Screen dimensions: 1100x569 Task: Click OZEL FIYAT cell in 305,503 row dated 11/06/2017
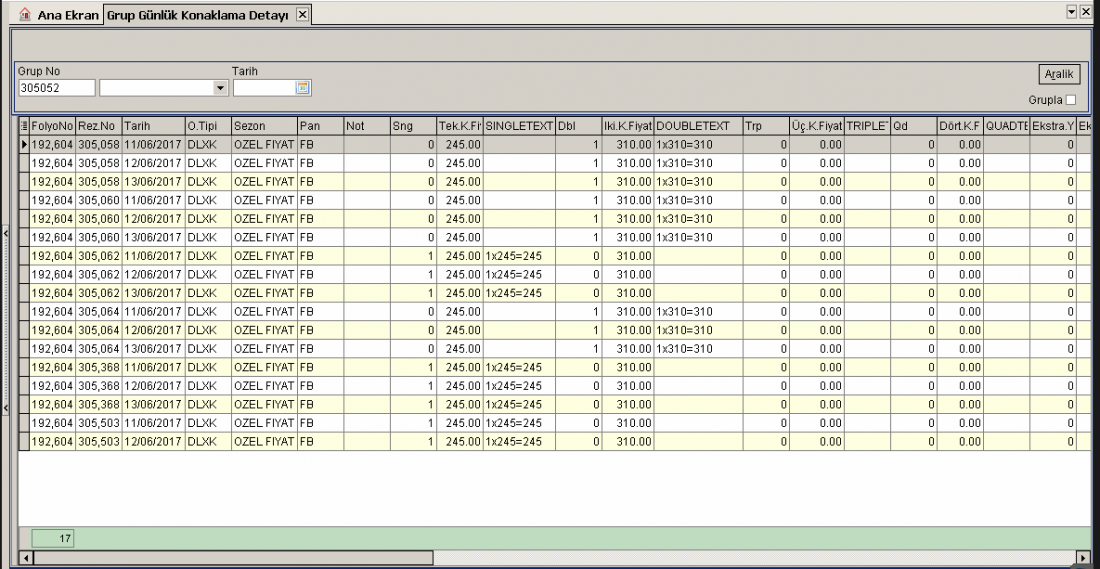pos(264,423)
